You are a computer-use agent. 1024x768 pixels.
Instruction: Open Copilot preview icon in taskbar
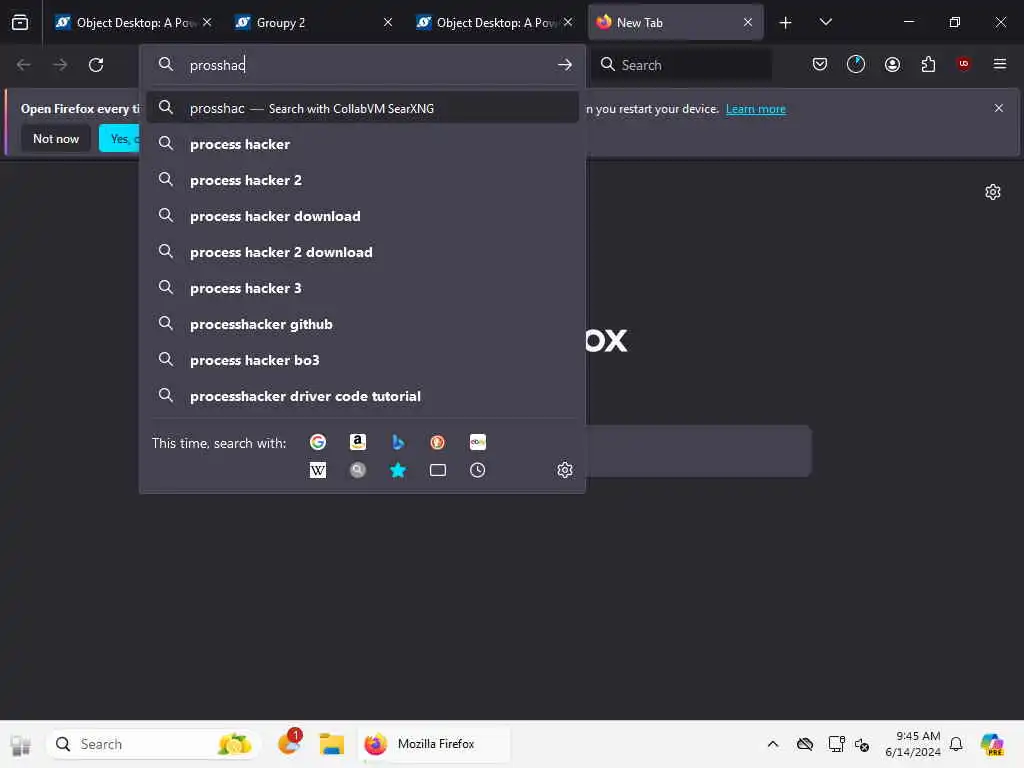tap(992, 744)
